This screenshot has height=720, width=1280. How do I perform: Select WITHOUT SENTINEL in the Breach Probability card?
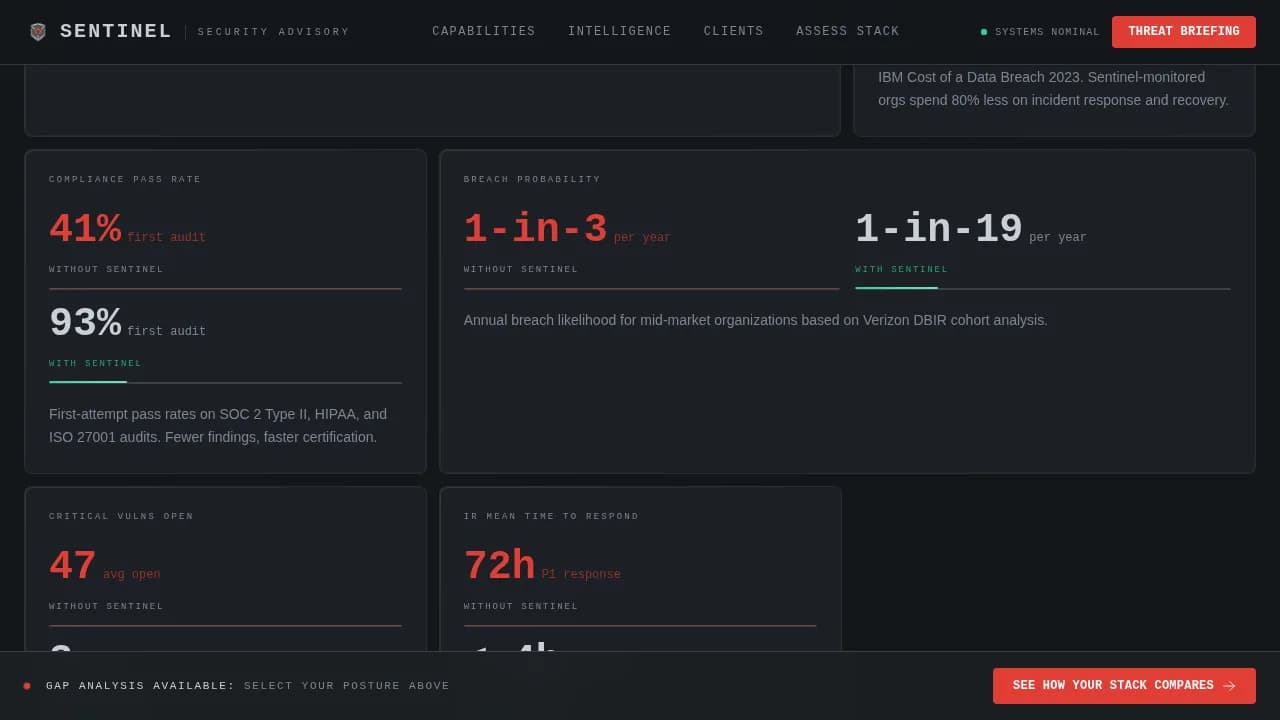[520, 269]
